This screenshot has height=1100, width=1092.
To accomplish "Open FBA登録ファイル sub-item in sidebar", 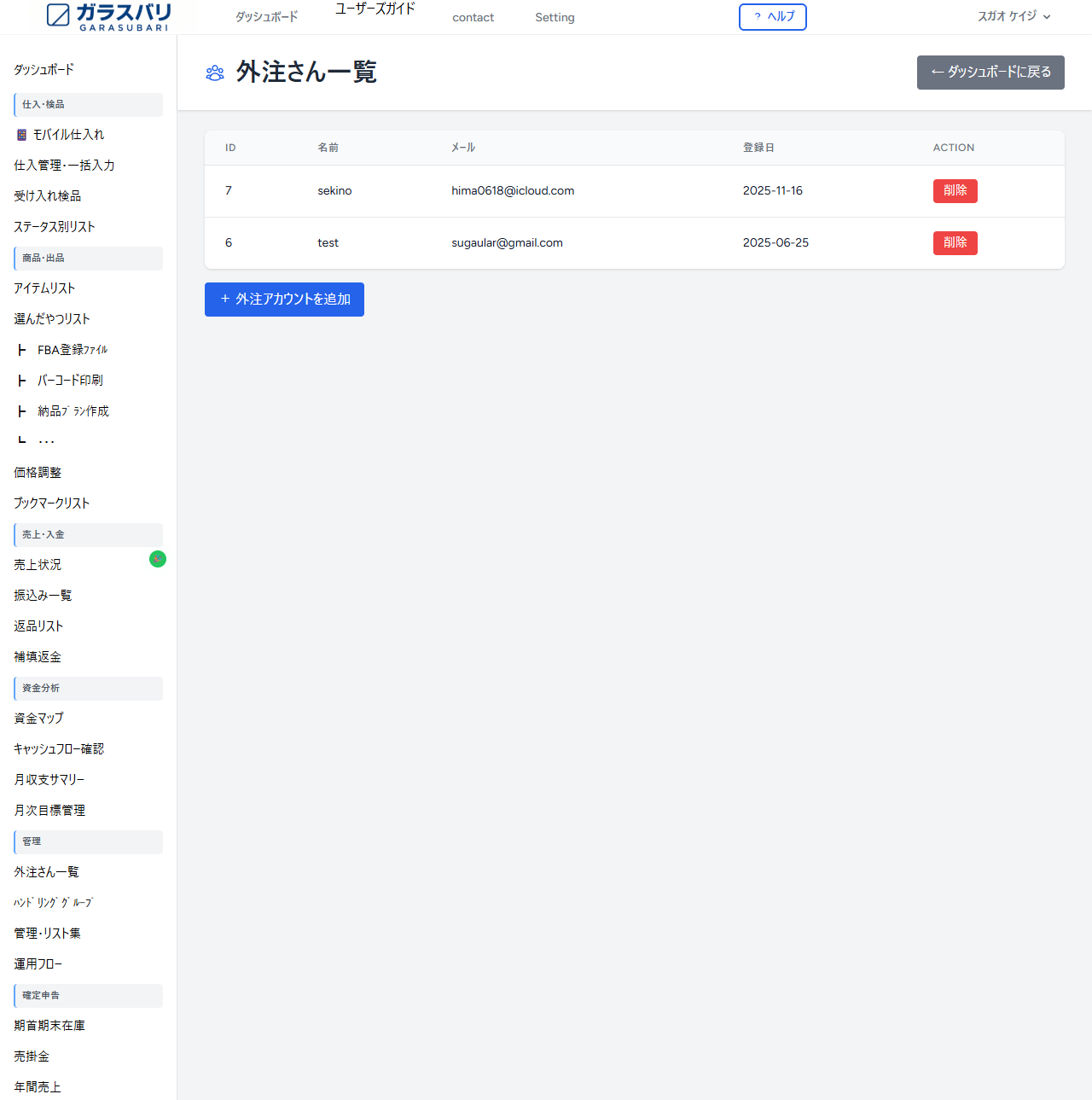I will point(72,350).
